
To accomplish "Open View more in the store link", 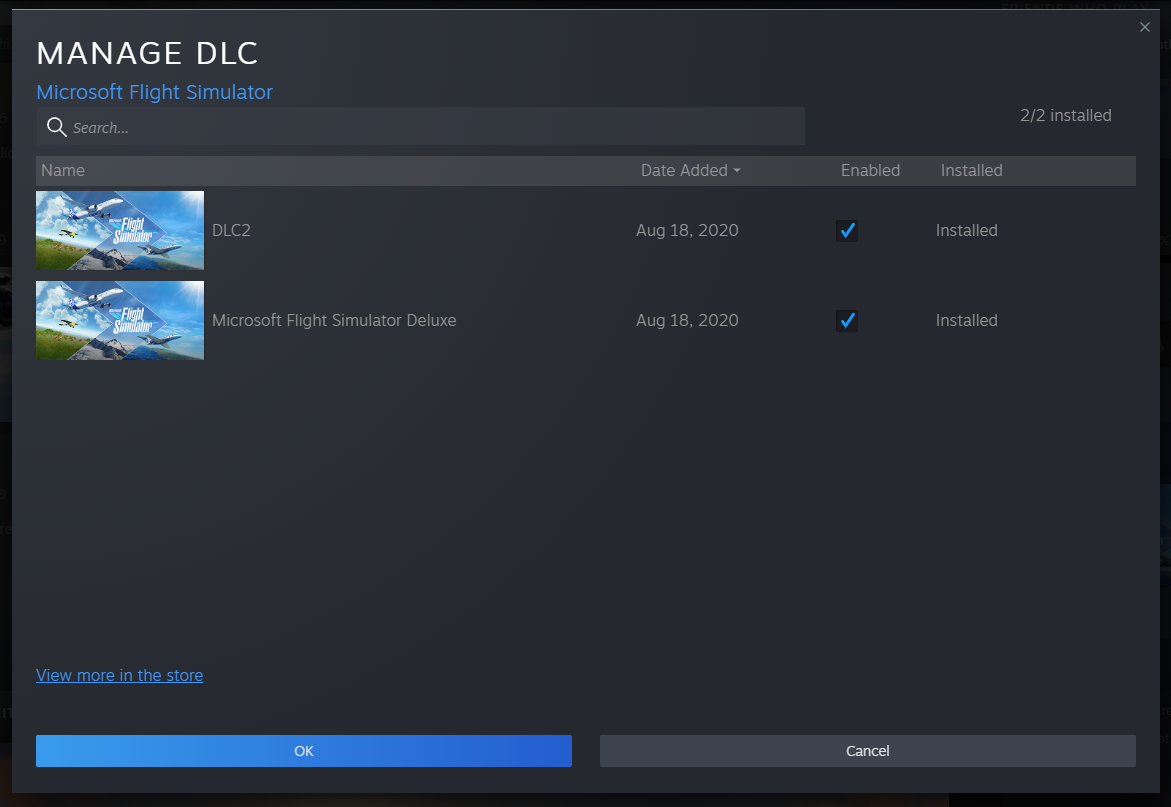I will [119, 676].
